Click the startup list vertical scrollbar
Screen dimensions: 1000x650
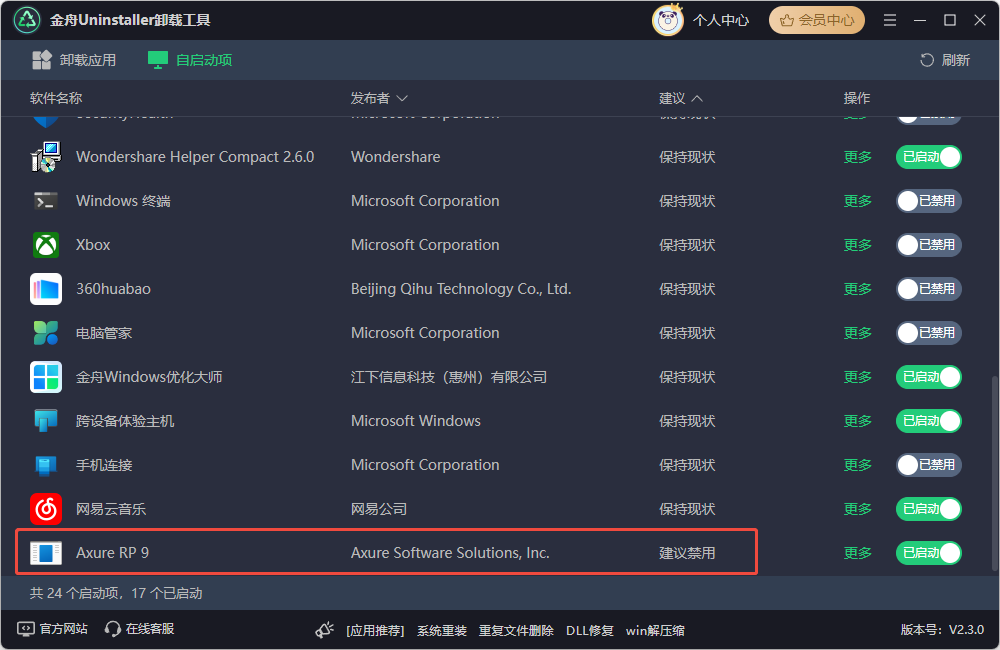[995, 472]
